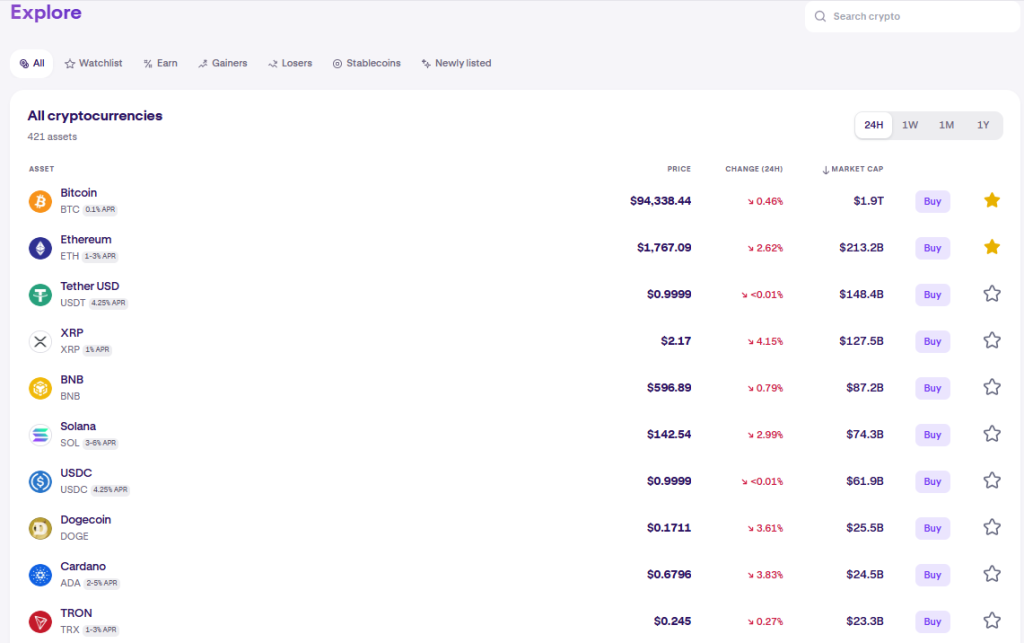Add Solana to favorites via its star
The height and width of the screenshot is (643, 1024).
(x=992, y=434)
